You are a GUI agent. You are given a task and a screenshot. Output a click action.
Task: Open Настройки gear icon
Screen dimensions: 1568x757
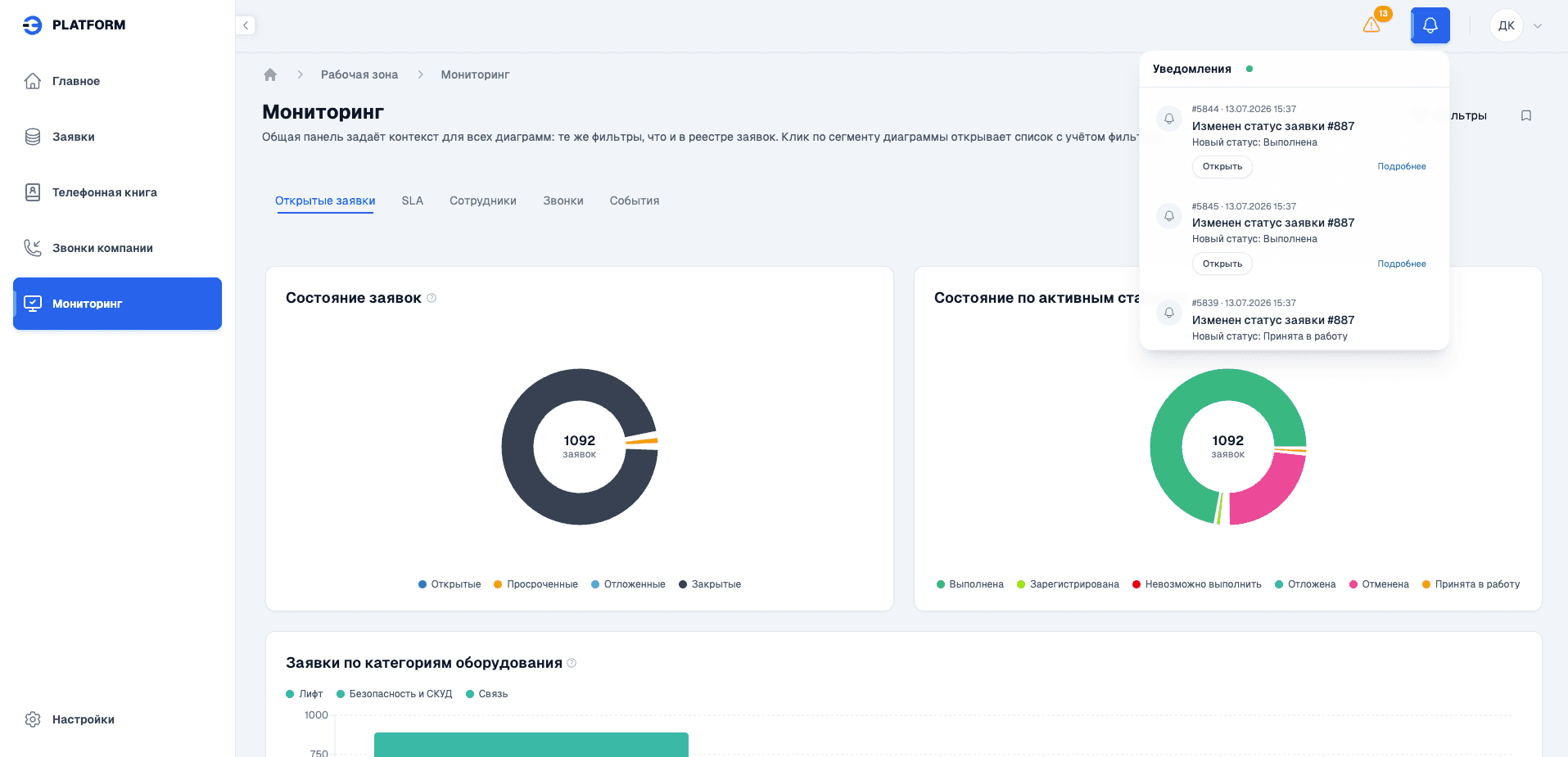point(33,719)
